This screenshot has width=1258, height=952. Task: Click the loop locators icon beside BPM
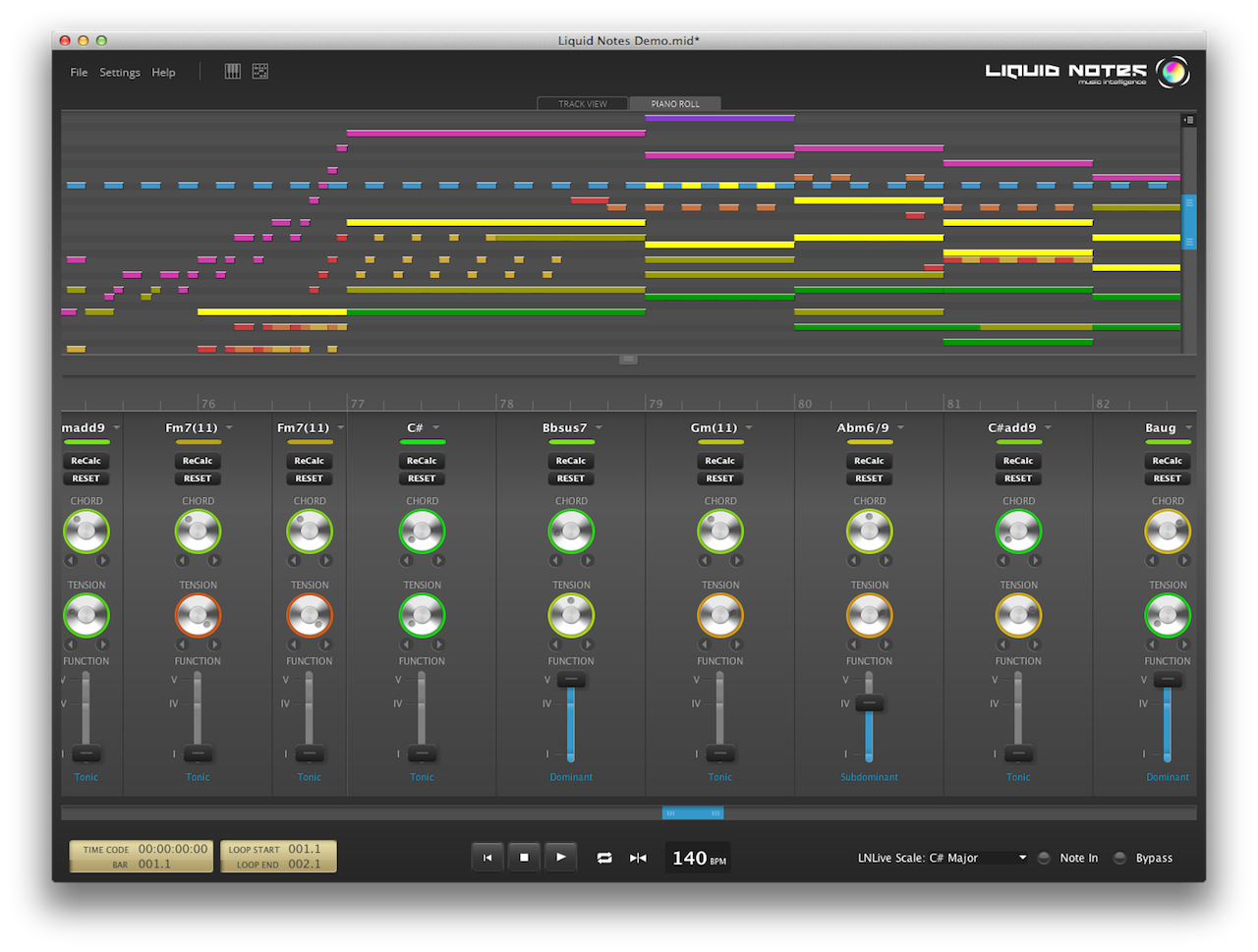point(638,858)
